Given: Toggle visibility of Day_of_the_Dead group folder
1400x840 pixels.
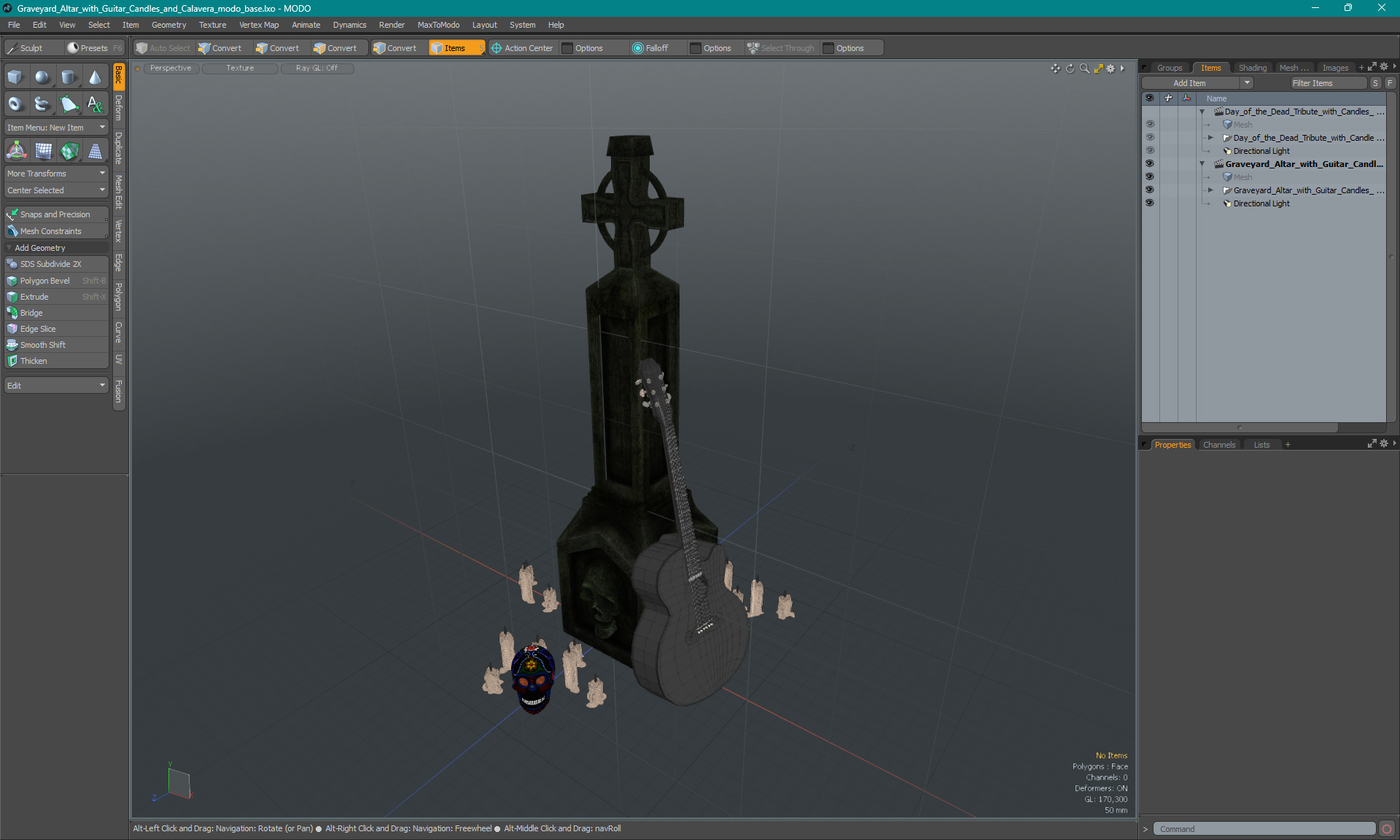Looking at the screenshot, I should (x=1150, y=138).
